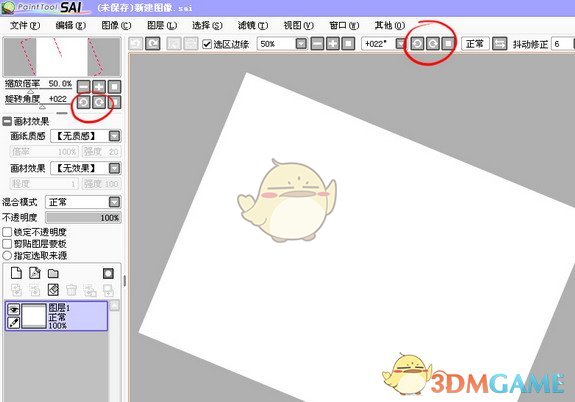Click the 旋转角度 rotation slider handle

pyautogui.click(x=43, y=107)
